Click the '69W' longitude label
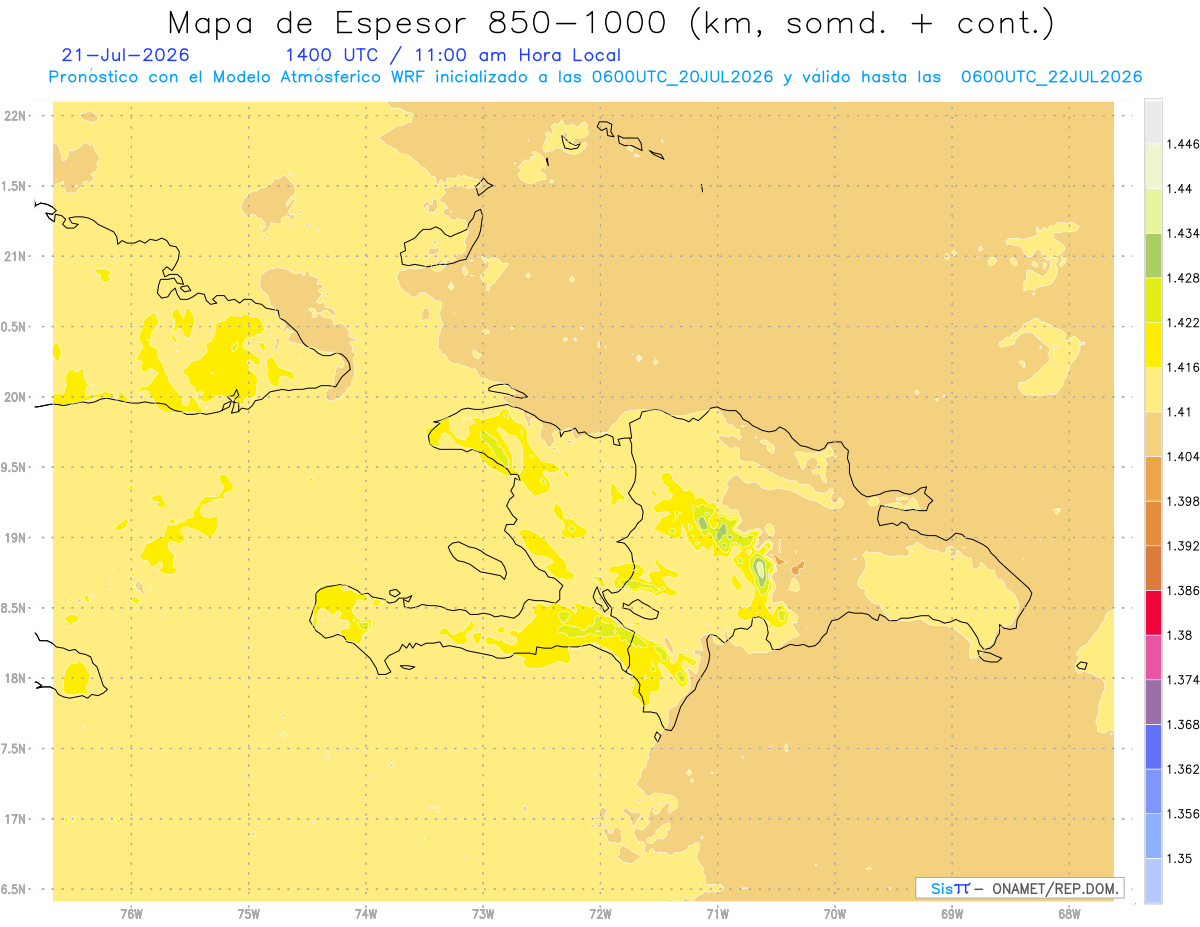 pyautogui.click(x=952, y=914)
